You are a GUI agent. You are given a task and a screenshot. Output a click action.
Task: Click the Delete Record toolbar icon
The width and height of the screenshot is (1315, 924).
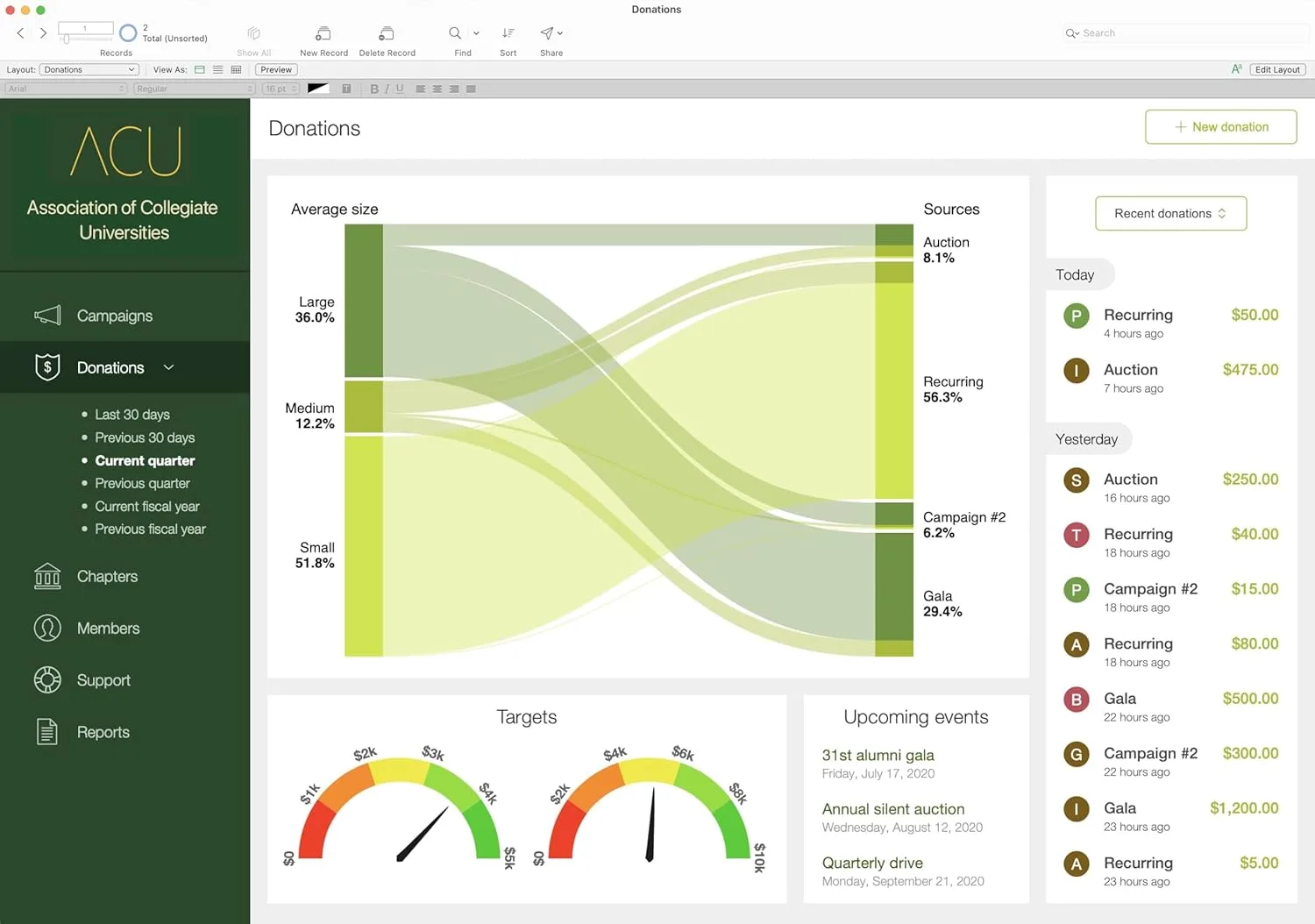click(x=387, y=34)
